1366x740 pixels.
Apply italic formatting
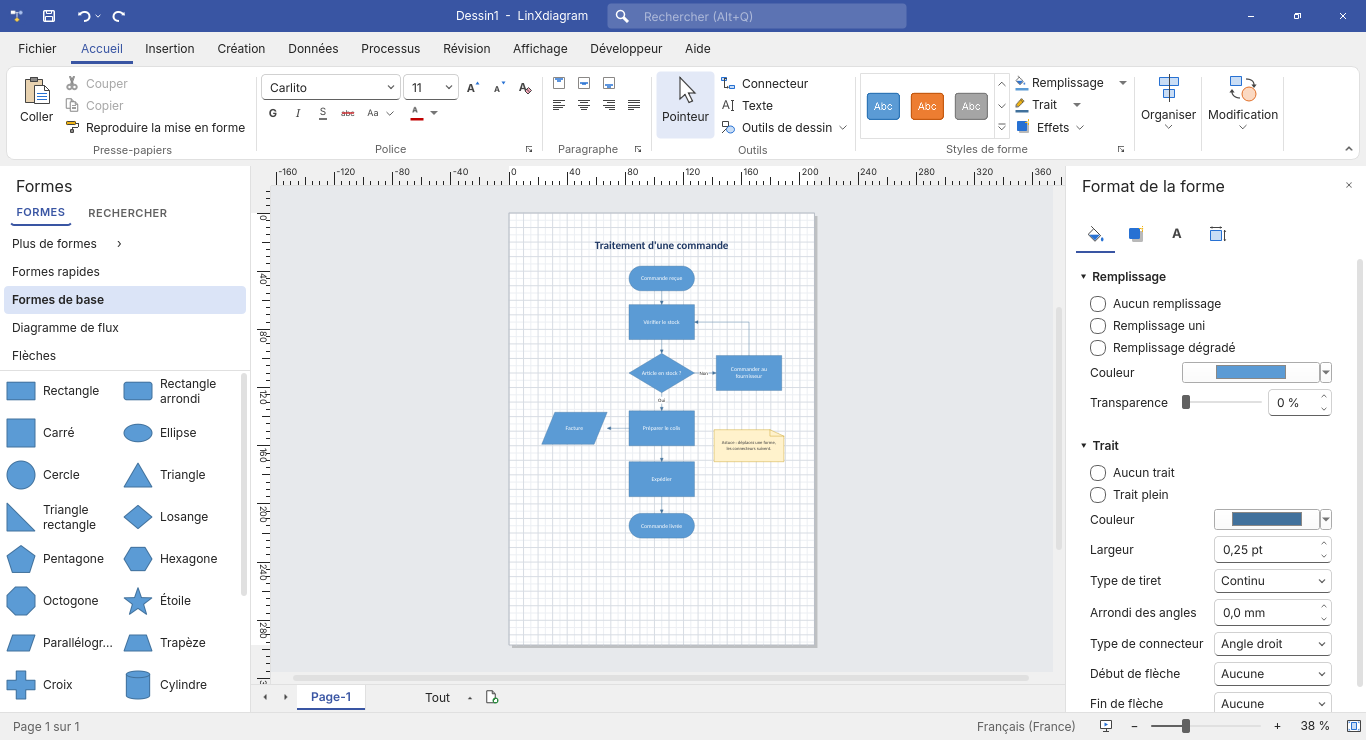(298, 113)
